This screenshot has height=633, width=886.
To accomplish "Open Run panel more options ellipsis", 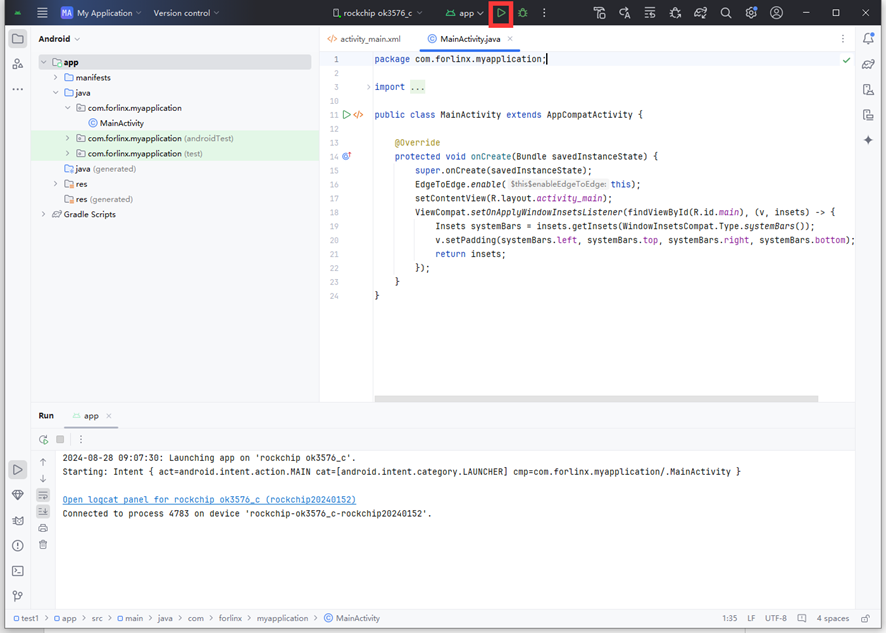I will click(81, 439).
